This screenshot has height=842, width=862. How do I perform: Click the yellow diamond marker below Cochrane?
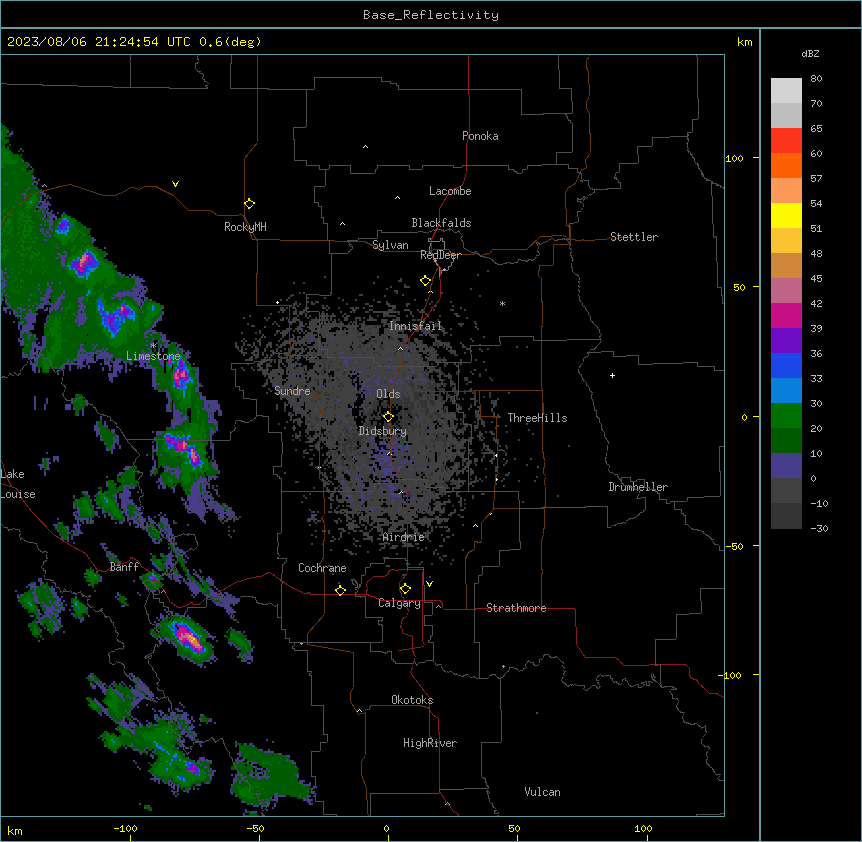(340, 590)
